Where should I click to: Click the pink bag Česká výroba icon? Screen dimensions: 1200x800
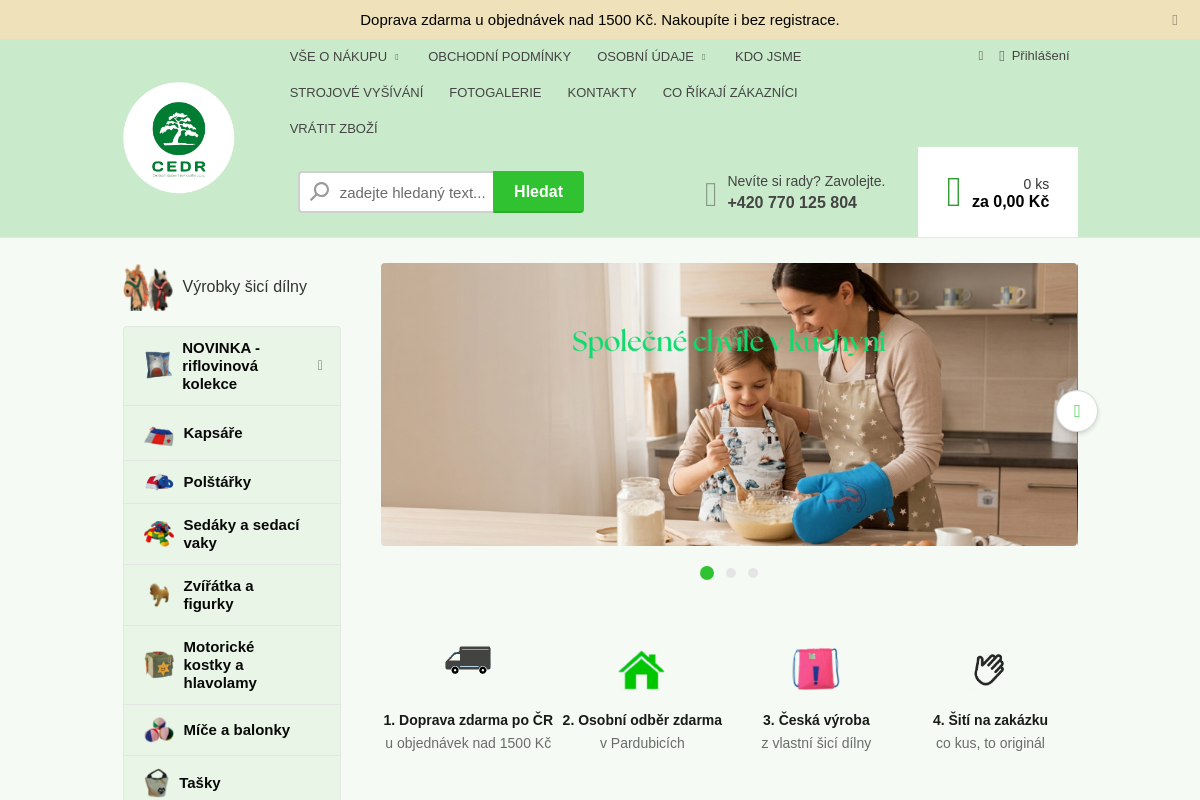point(816,668)
